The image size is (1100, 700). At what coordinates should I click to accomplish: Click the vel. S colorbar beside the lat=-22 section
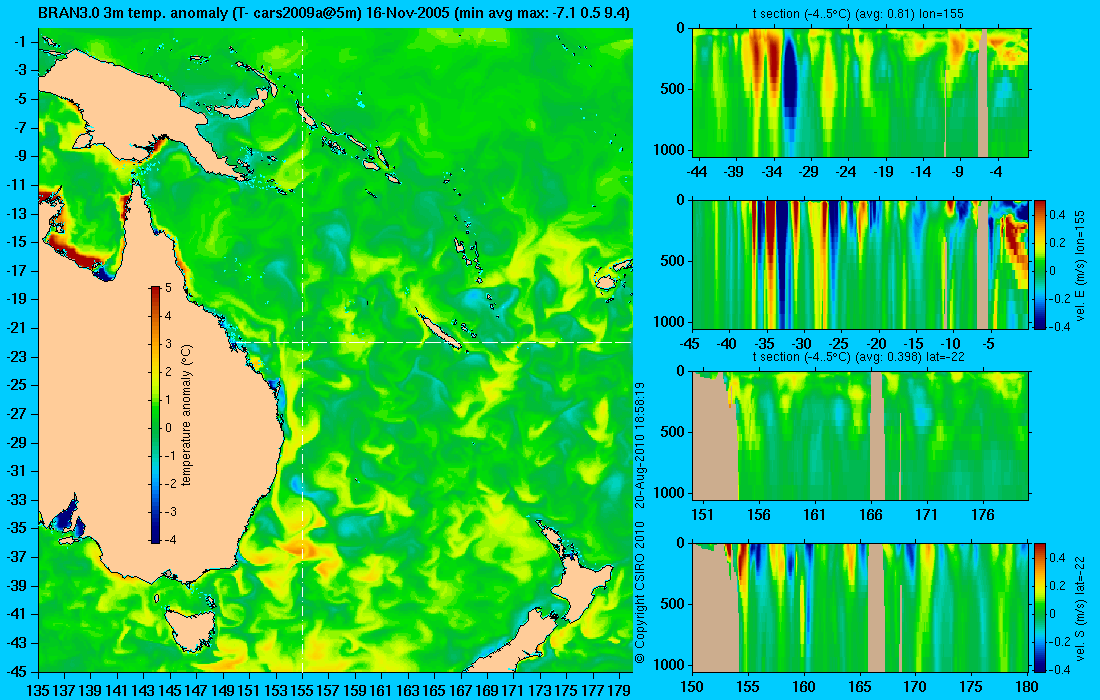[x=1039, y=607]
